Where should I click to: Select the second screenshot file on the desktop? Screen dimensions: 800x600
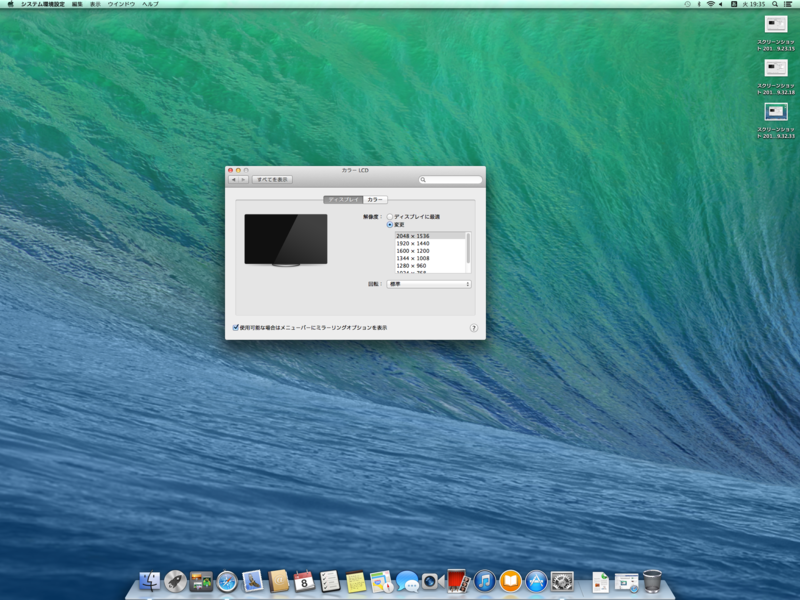pyautogui.click(x=776, y=77)
